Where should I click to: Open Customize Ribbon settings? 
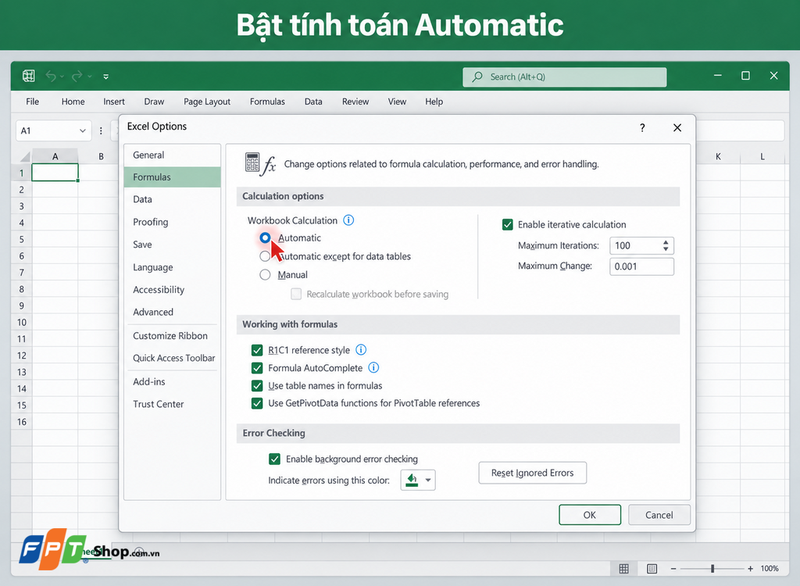[172, 336]
